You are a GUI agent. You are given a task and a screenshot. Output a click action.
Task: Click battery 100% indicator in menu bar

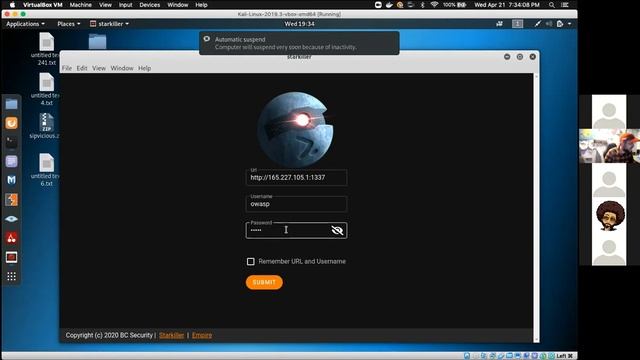pyautogui.click(x=454, y=5)
